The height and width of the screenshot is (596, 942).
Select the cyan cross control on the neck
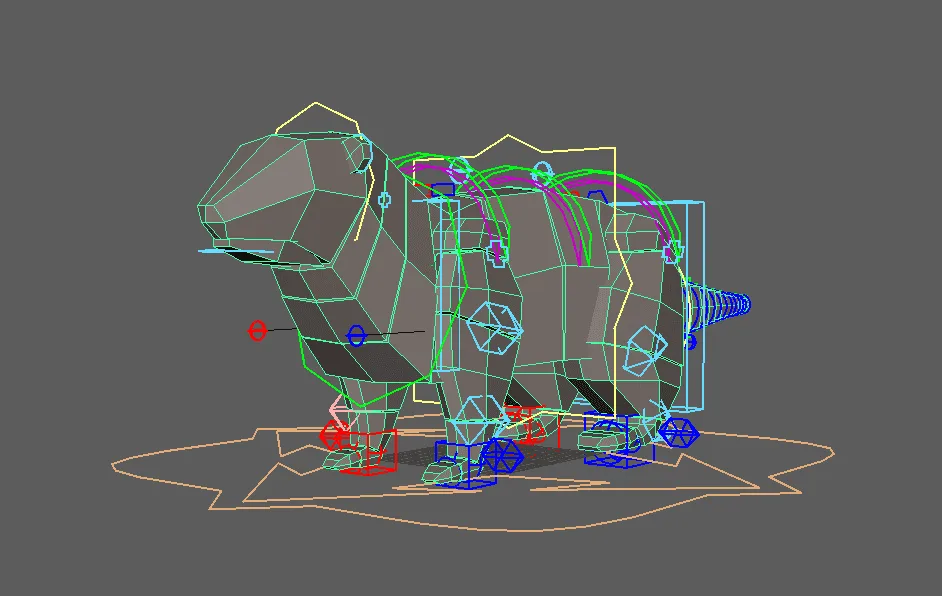pyautogui.click(x=383, y=199)
